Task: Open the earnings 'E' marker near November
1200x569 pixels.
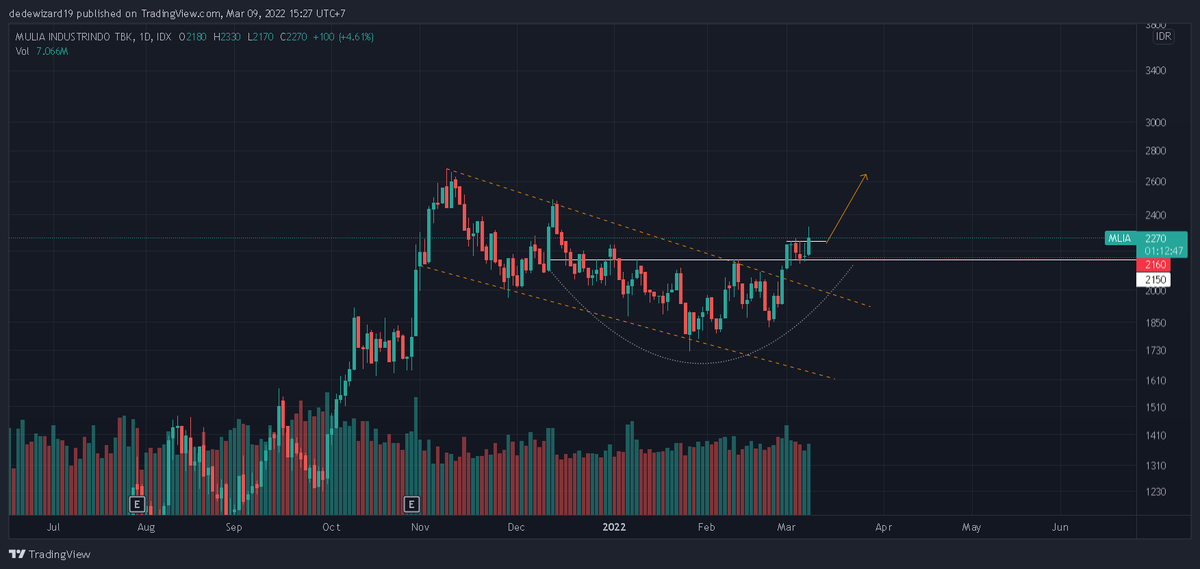Action: pyautogui.click(x=411, y=503)
